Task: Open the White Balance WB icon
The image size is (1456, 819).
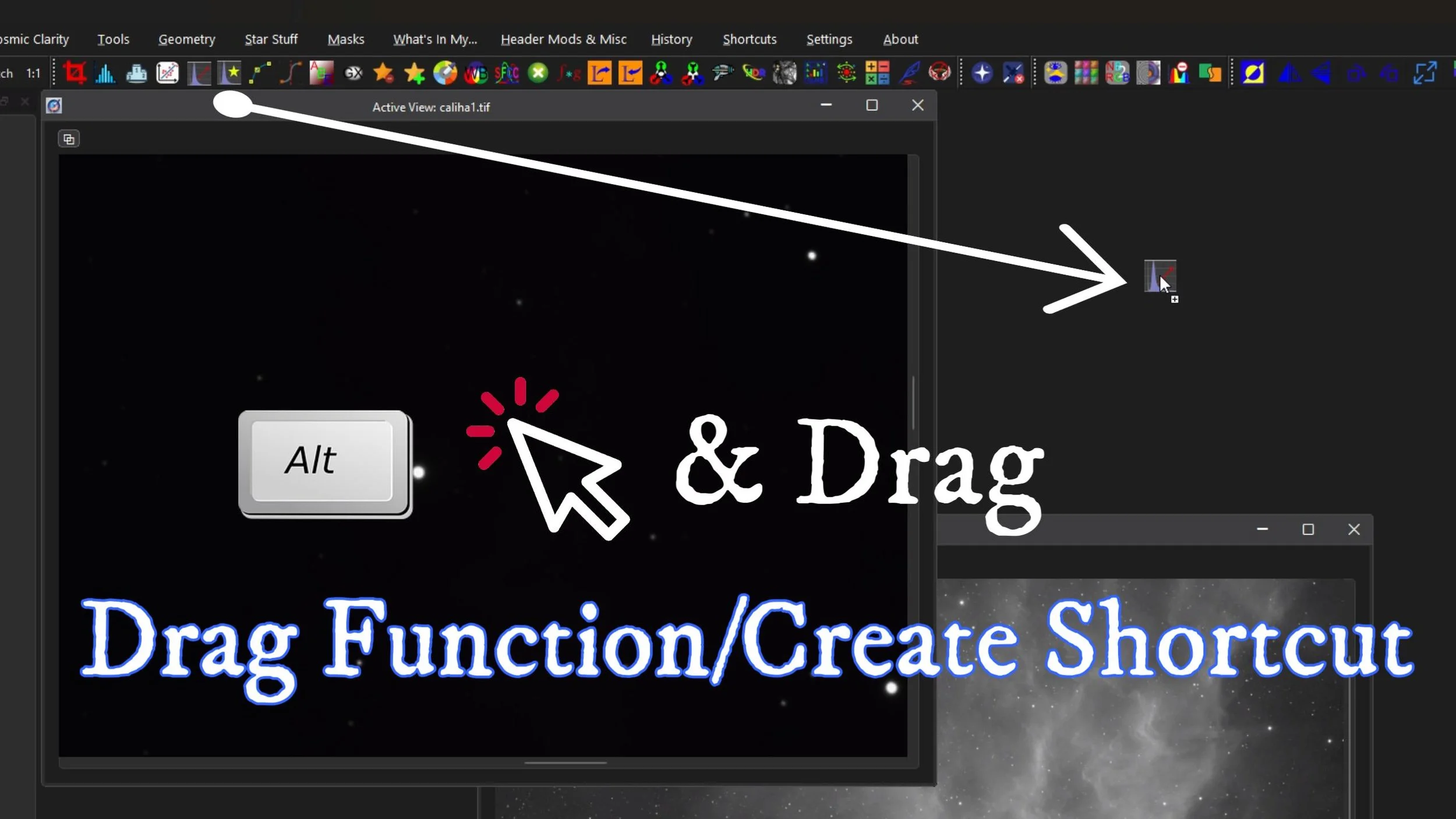Action: 476,73
